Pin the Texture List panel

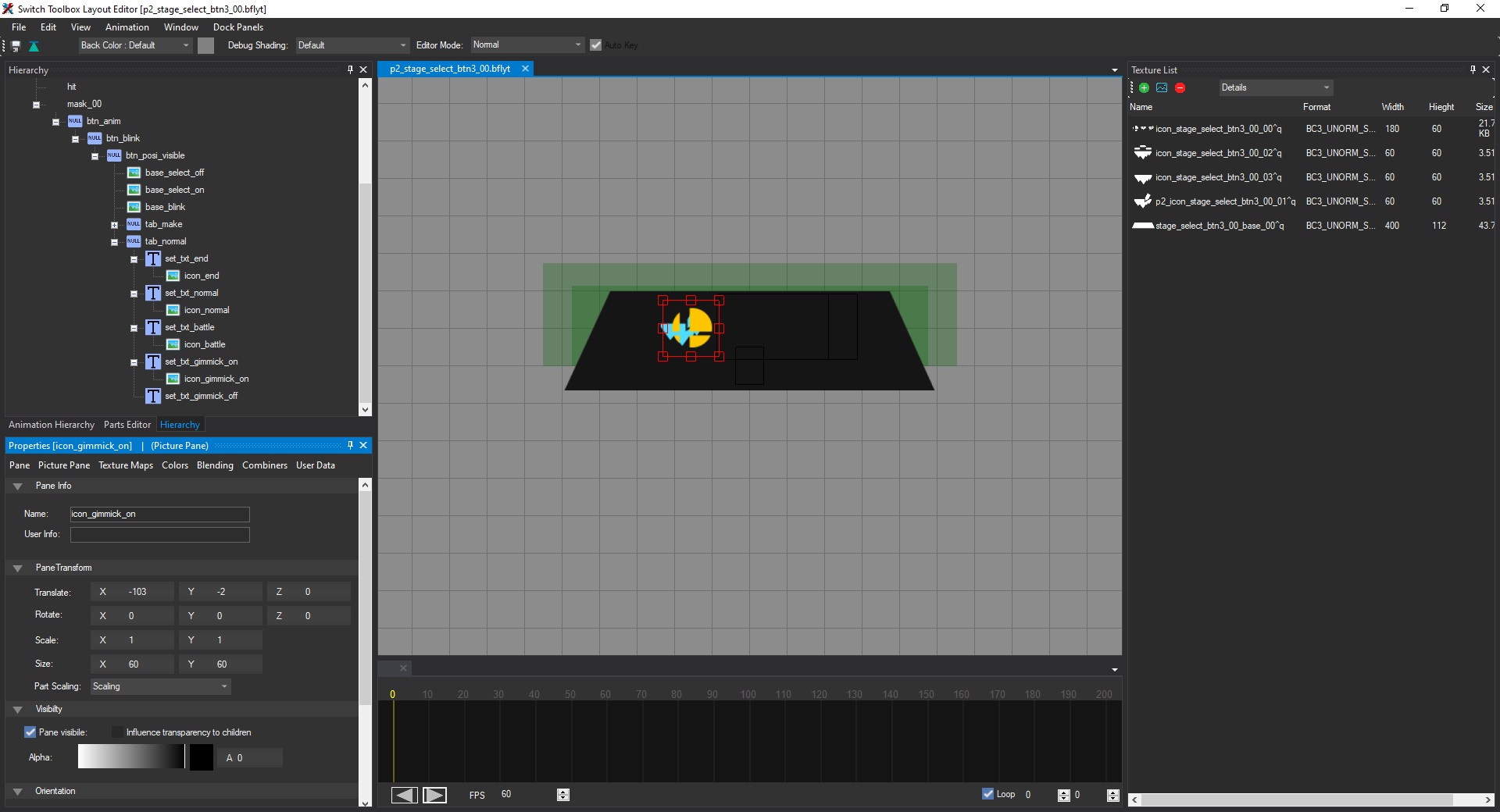click(x=1473, y=69)
